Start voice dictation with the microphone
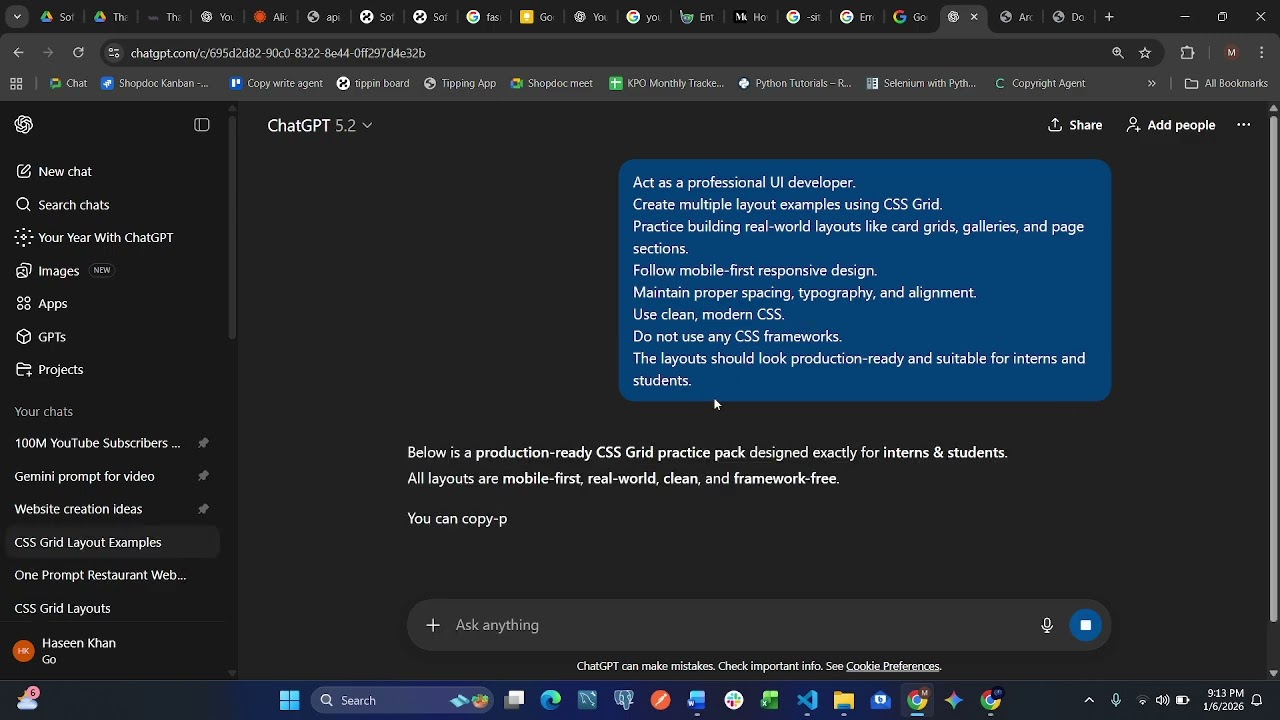This screenshot has width=1280, height=720. pyautogui.click(x=1047, y=625)
